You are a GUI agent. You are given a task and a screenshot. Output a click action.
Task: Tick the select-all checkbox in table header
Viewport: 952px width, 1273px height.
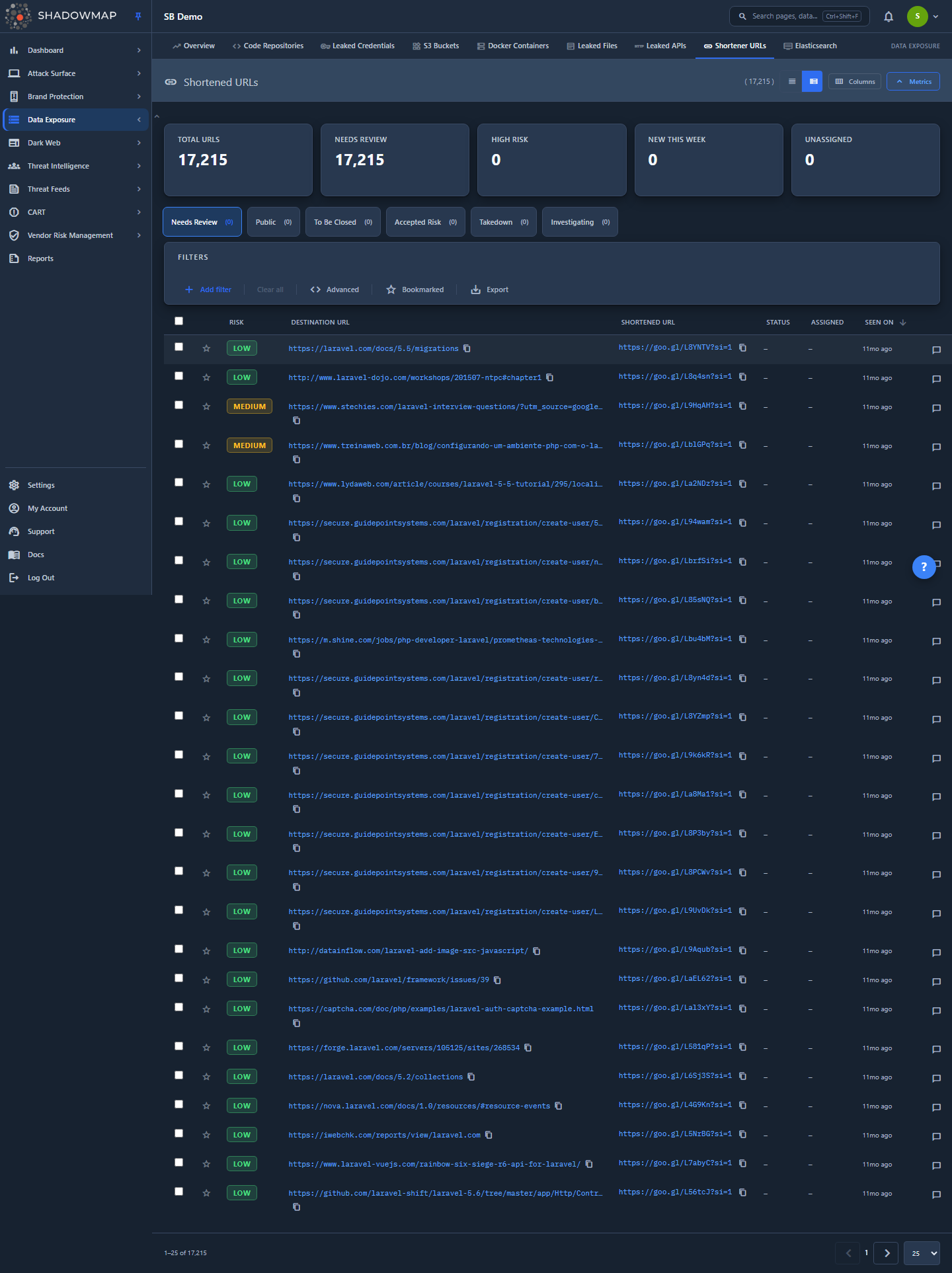tap(178, 321)
